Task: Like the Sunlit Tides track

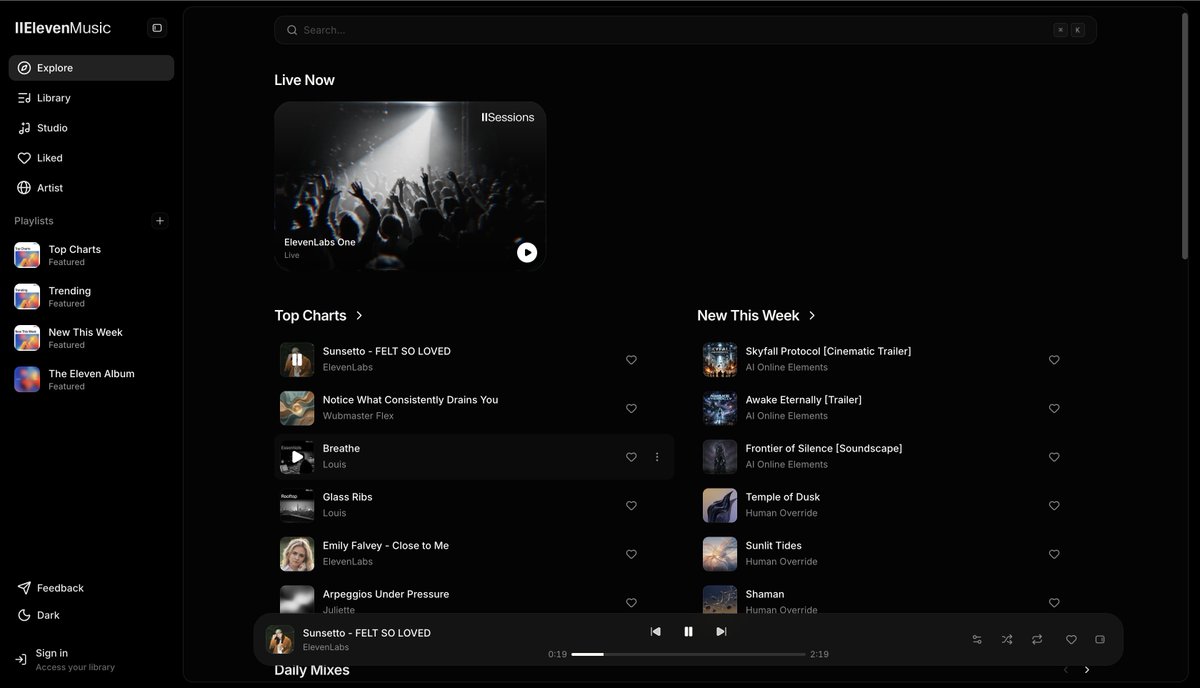Action: (1054, 554)
